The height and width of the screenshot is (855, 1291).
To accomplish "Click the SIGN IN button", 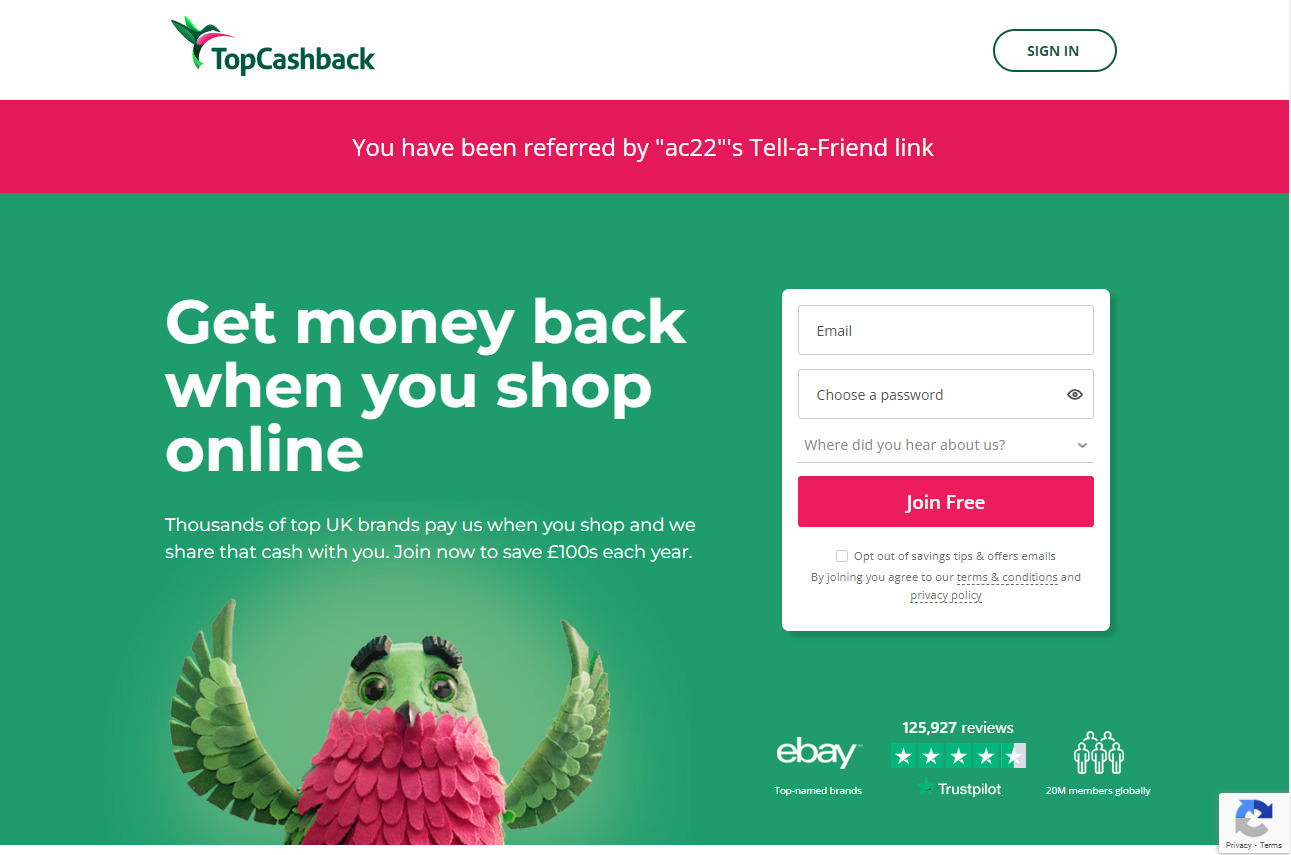I will [x=1054, y=51].
